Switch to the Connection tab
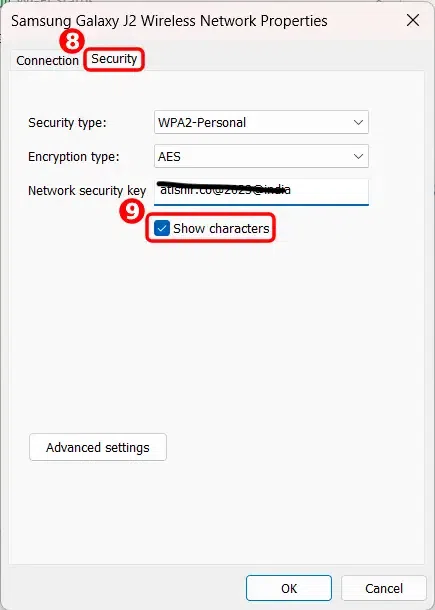Screen dimensions: 435x610 [47, 60]
